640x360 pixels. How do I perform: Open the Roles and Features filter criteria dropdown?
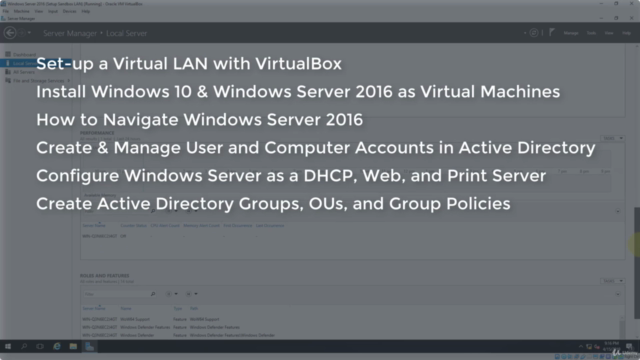click(x=172, y=294)
